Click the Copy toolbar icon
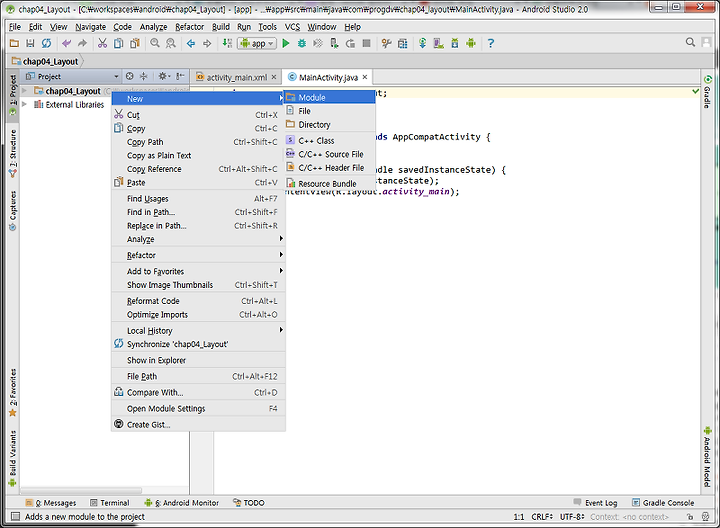The image size is (720, 528). tap(118, 43)
